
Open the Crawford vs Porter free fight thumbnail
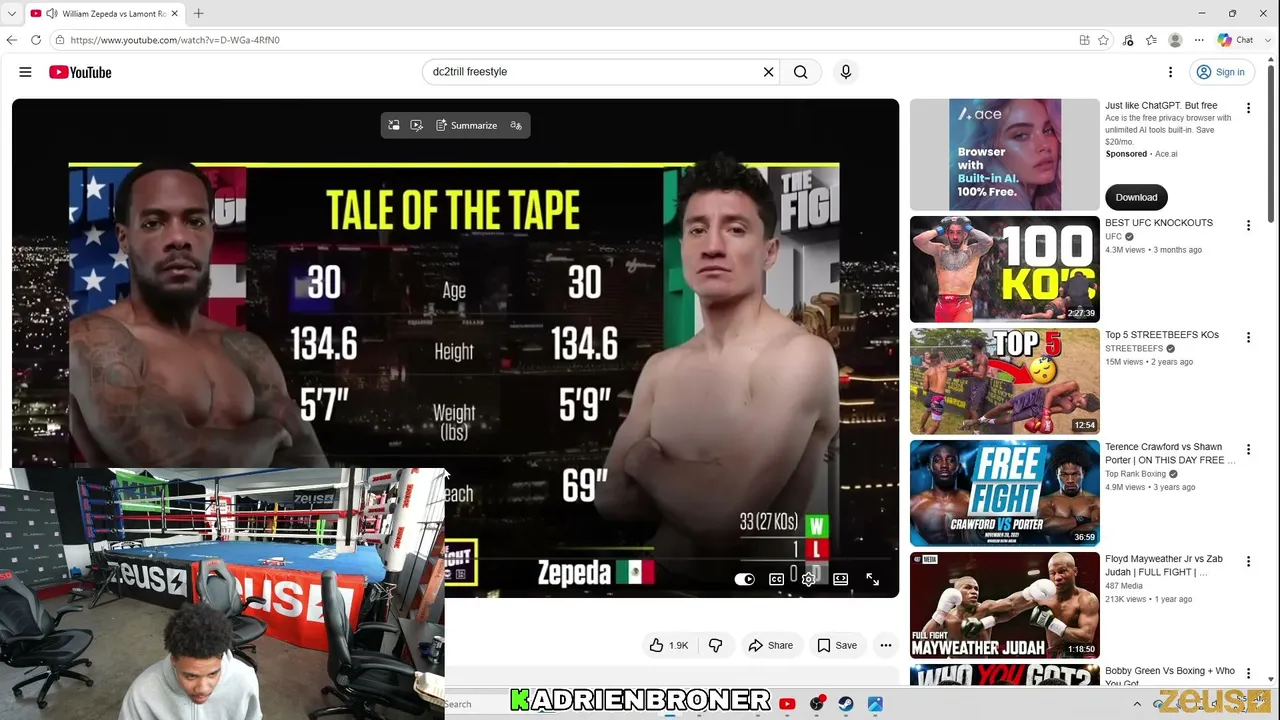pyautogui.click(x=1004, y=492)
